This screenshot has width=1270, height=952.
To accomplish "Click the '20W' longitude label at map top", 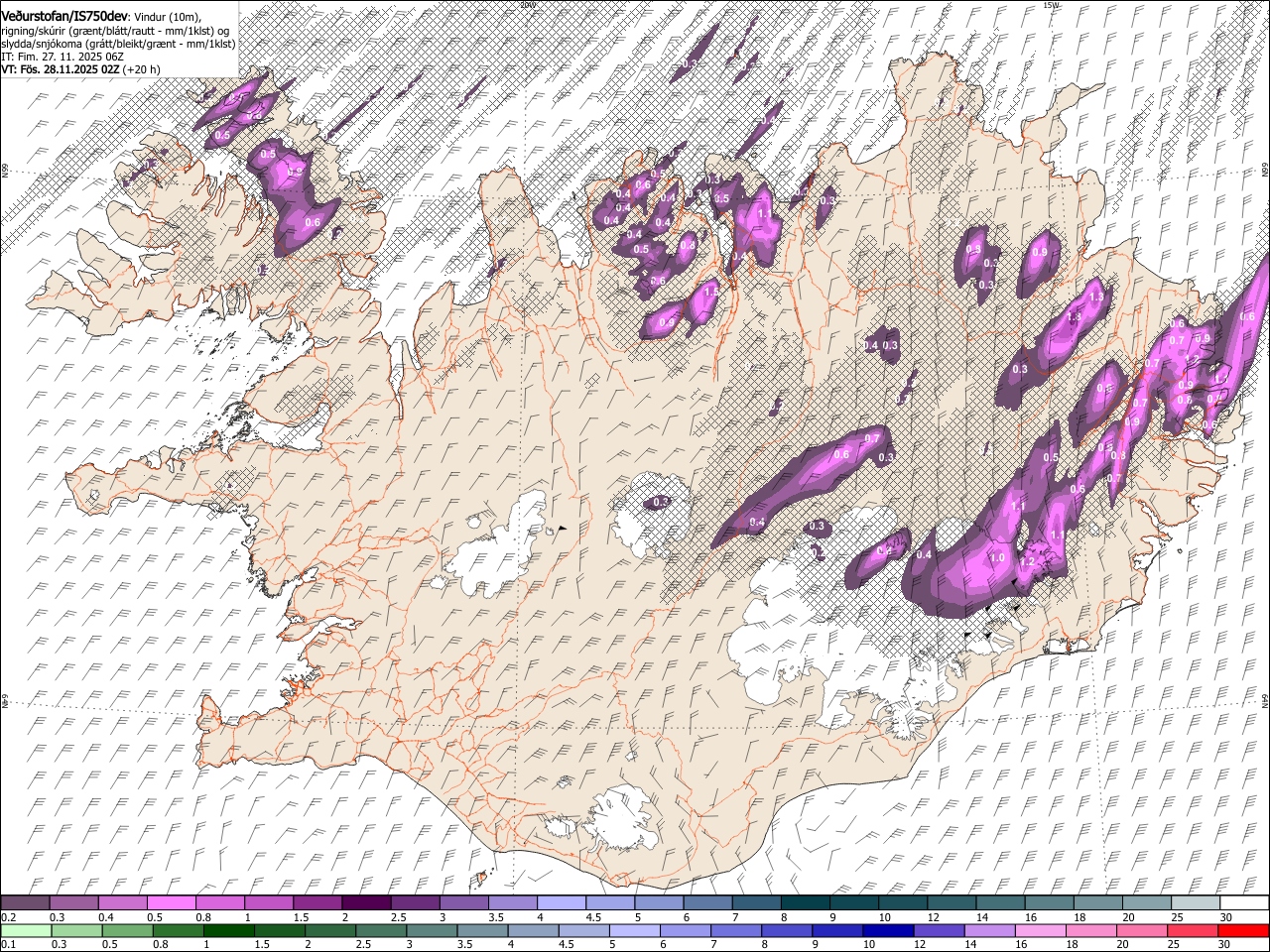I will [527, 5].
